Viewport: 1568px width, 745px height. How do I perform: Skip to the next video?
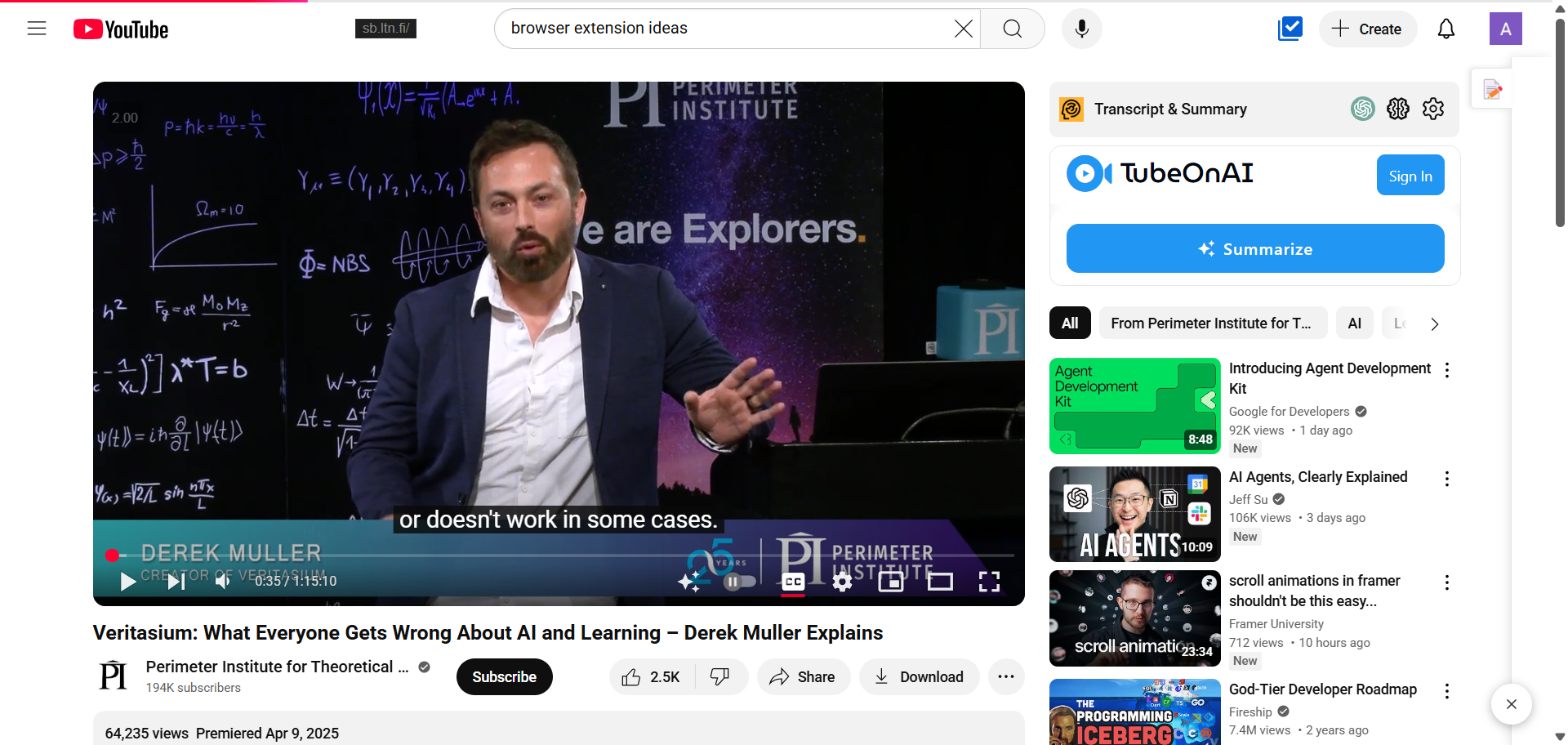pyautogui.click(x=176, y=581)
